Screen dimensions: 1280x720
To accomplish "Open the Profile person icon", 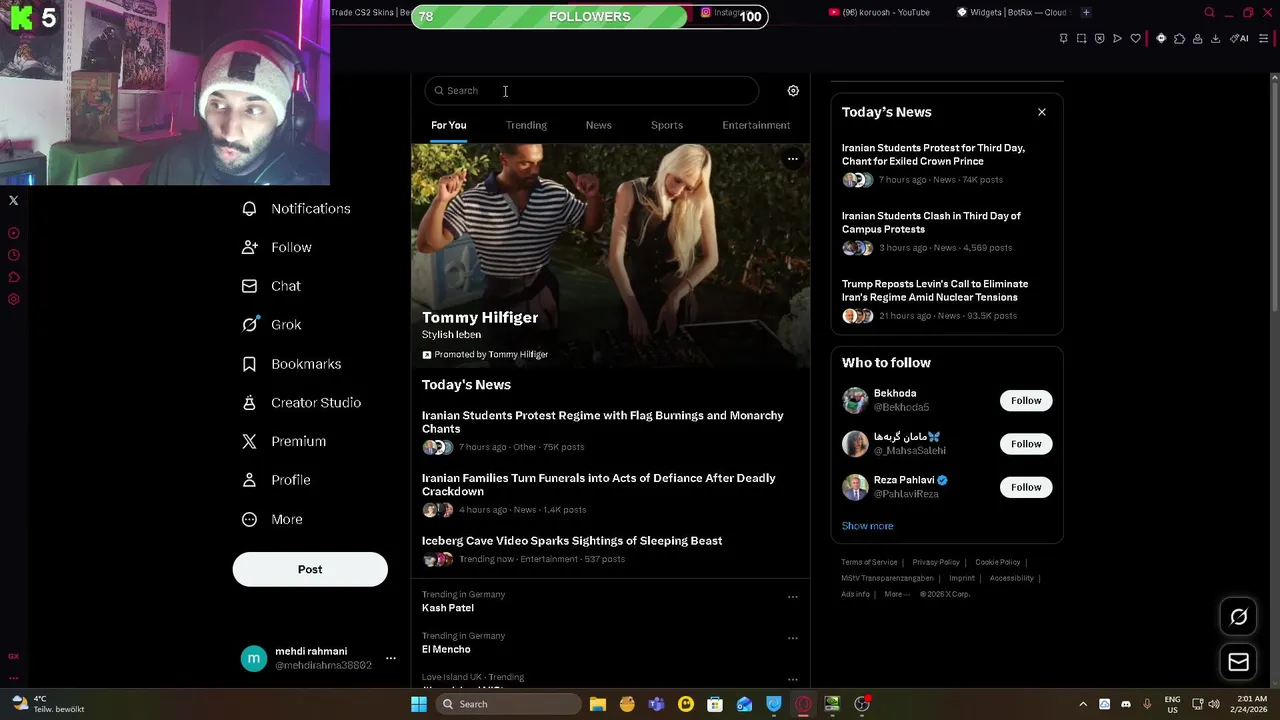I will coord(249,480).
